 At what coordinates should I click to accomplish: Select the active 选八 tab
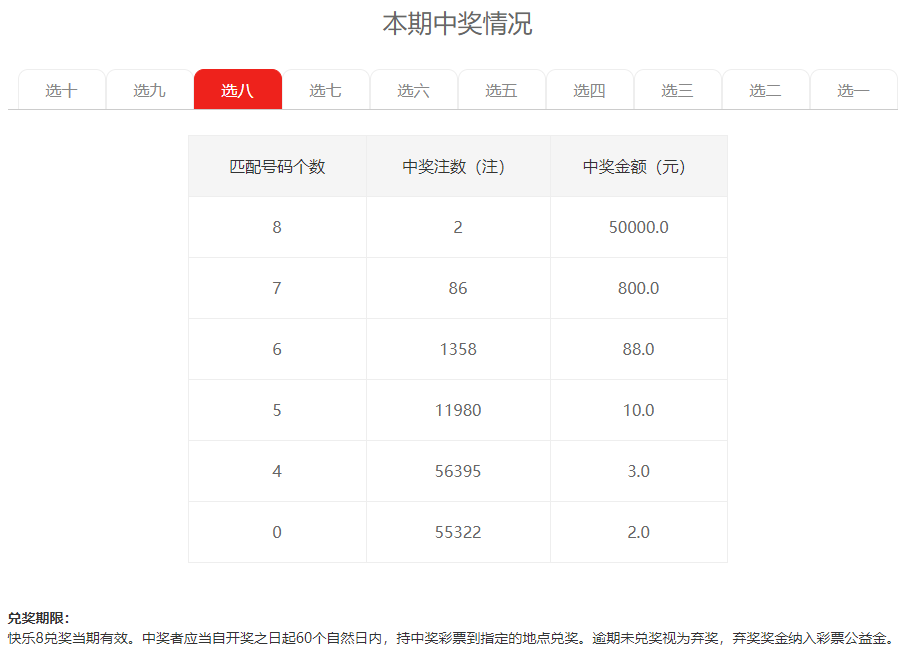click(238, 90)
